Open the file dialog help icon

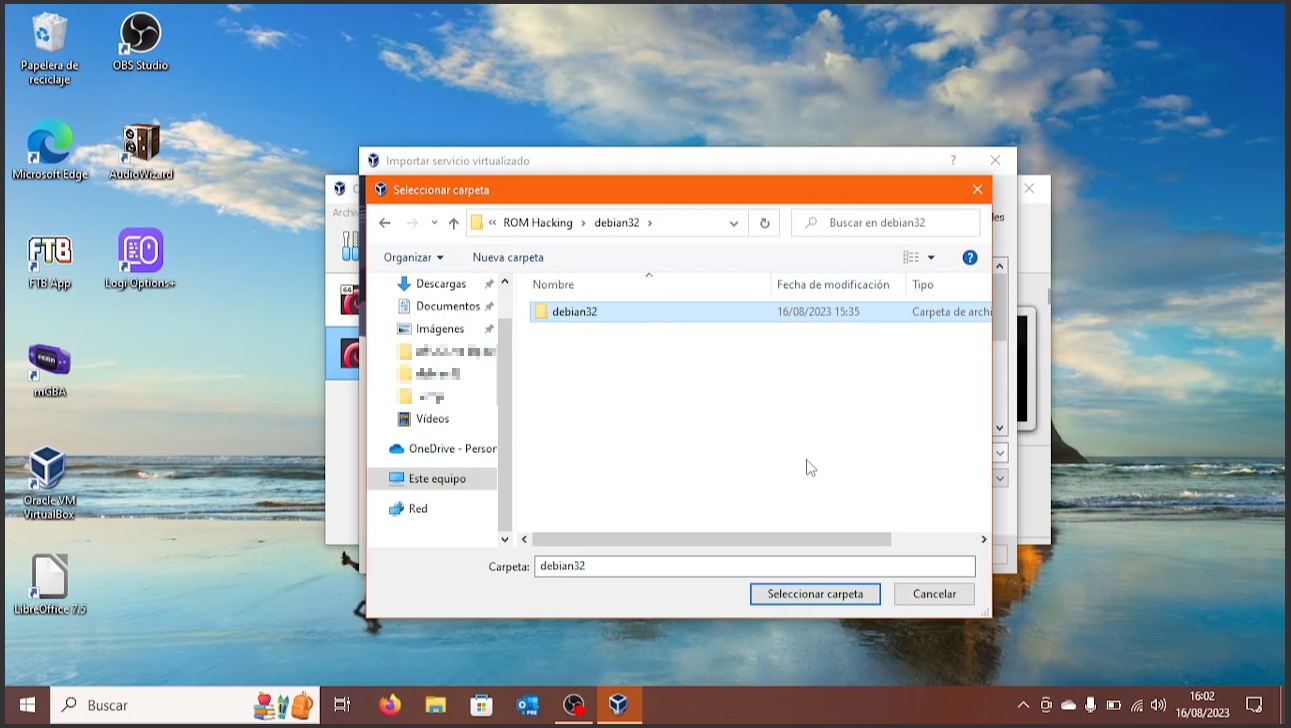(969, 257)
